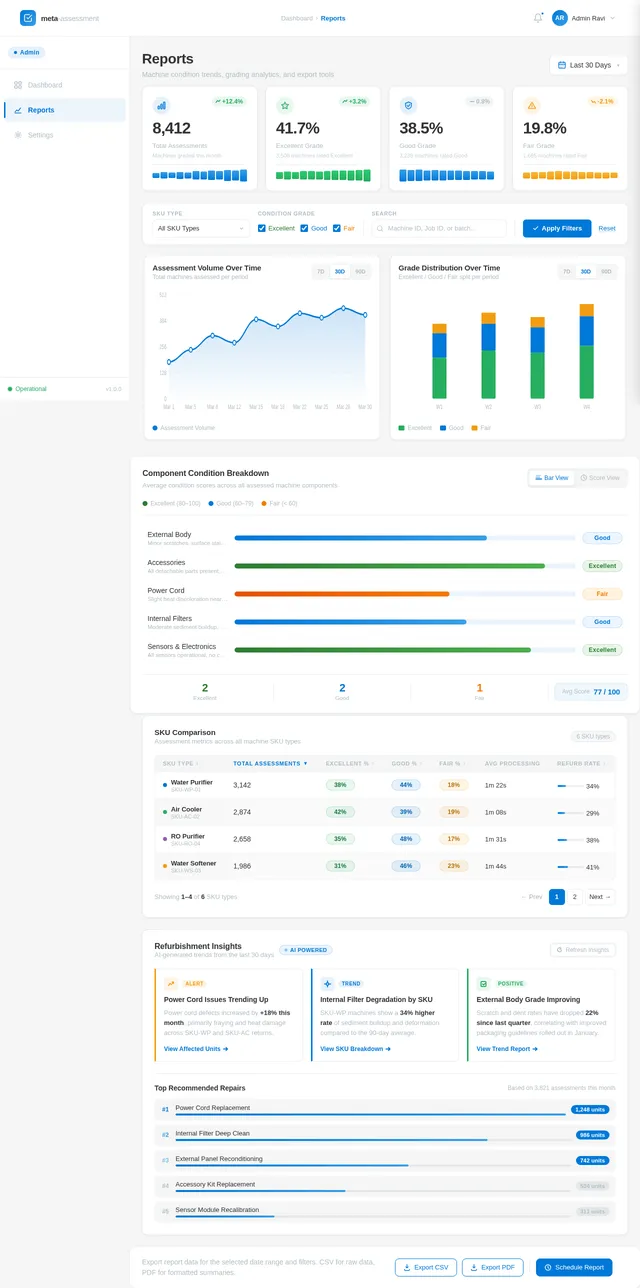This screenshot has height=1288, width=640.
Task: Open the Last 30 Days date dropdown
Action: click(588, 65)
